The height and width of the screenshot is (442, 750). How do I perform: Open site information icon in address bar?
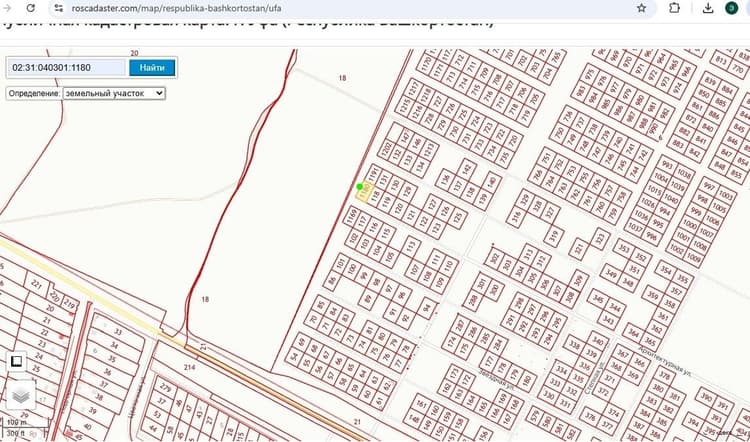tap(58, 8)
